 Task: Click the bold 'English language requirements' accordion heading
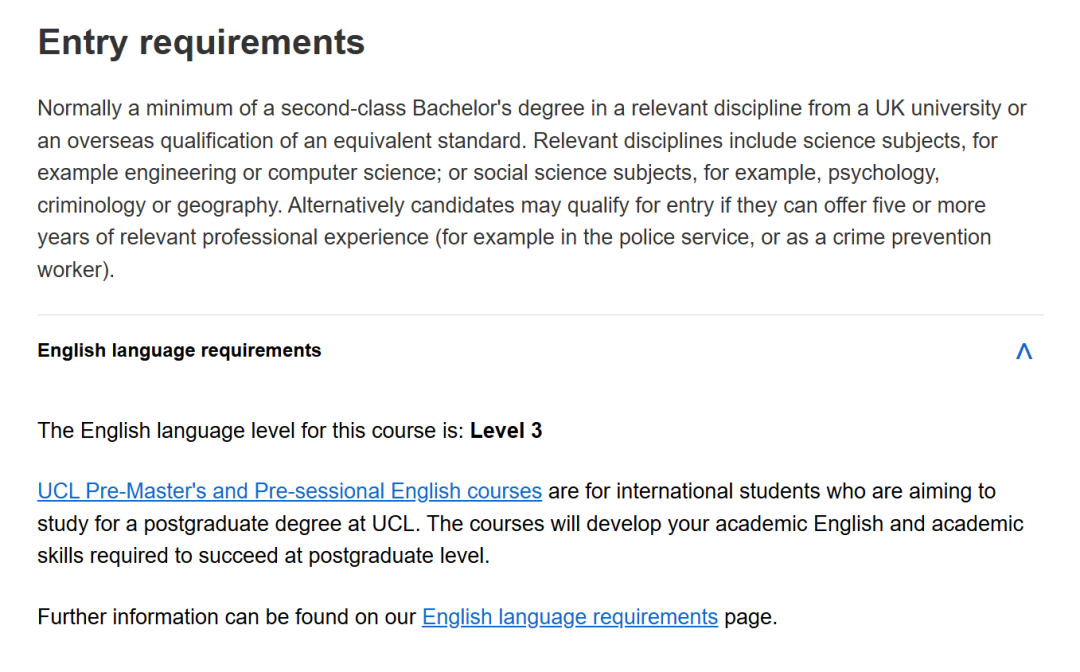coord(179,351)
